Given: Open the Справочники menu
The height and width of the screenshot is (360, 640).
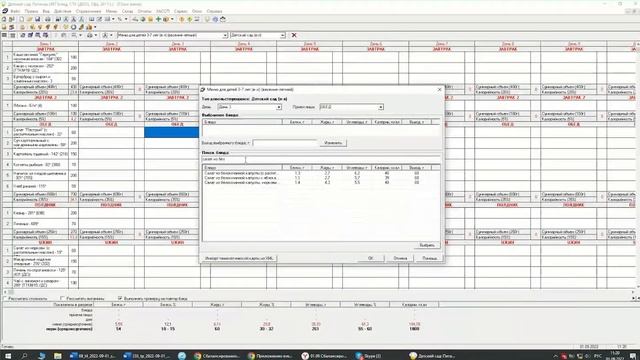Looking at the screenshot, I should pyautogui.click(x=88, y=11).
